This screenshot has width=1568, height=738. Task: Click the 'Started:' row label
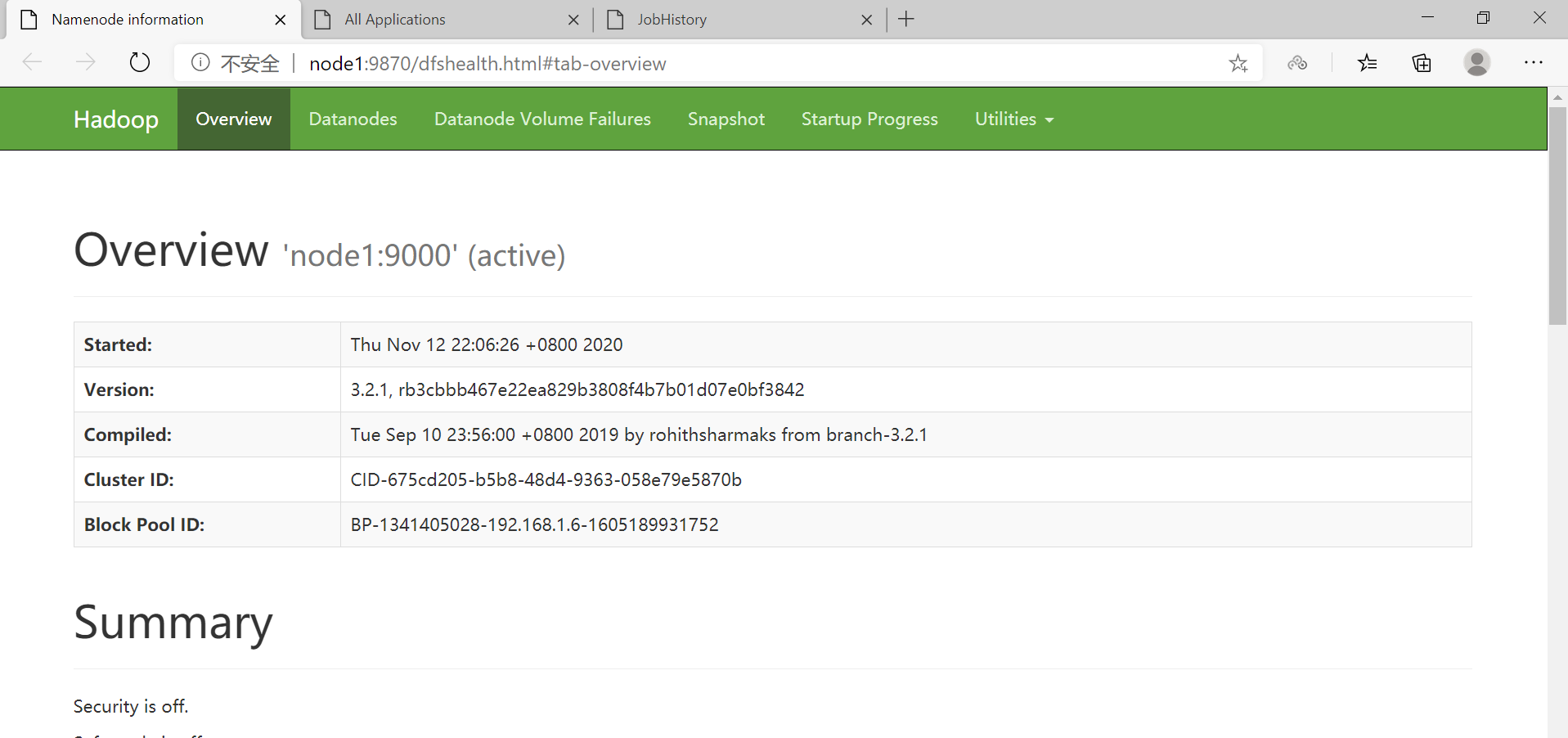pos(118,345)
